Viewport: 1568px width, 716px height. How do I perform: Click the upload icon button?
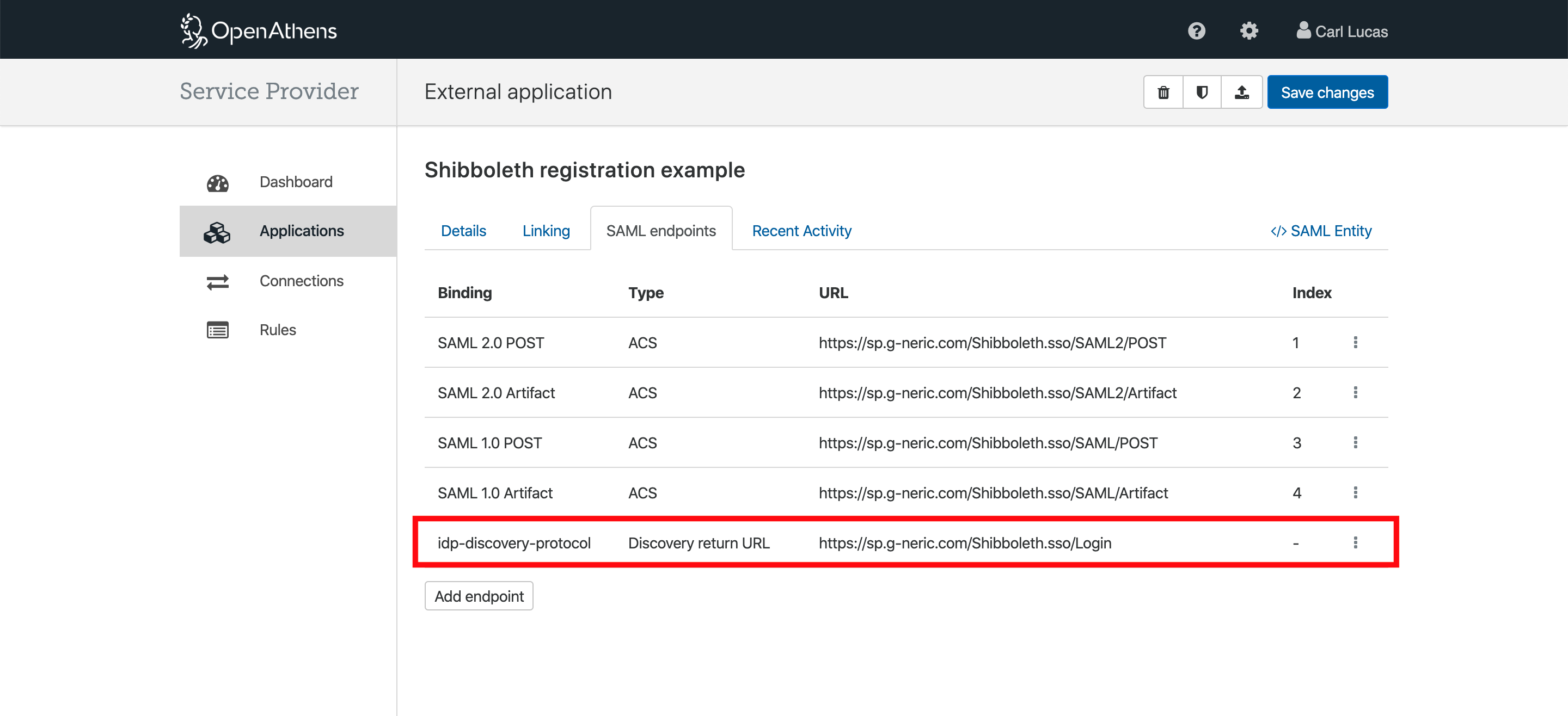tap(1241, 92)
